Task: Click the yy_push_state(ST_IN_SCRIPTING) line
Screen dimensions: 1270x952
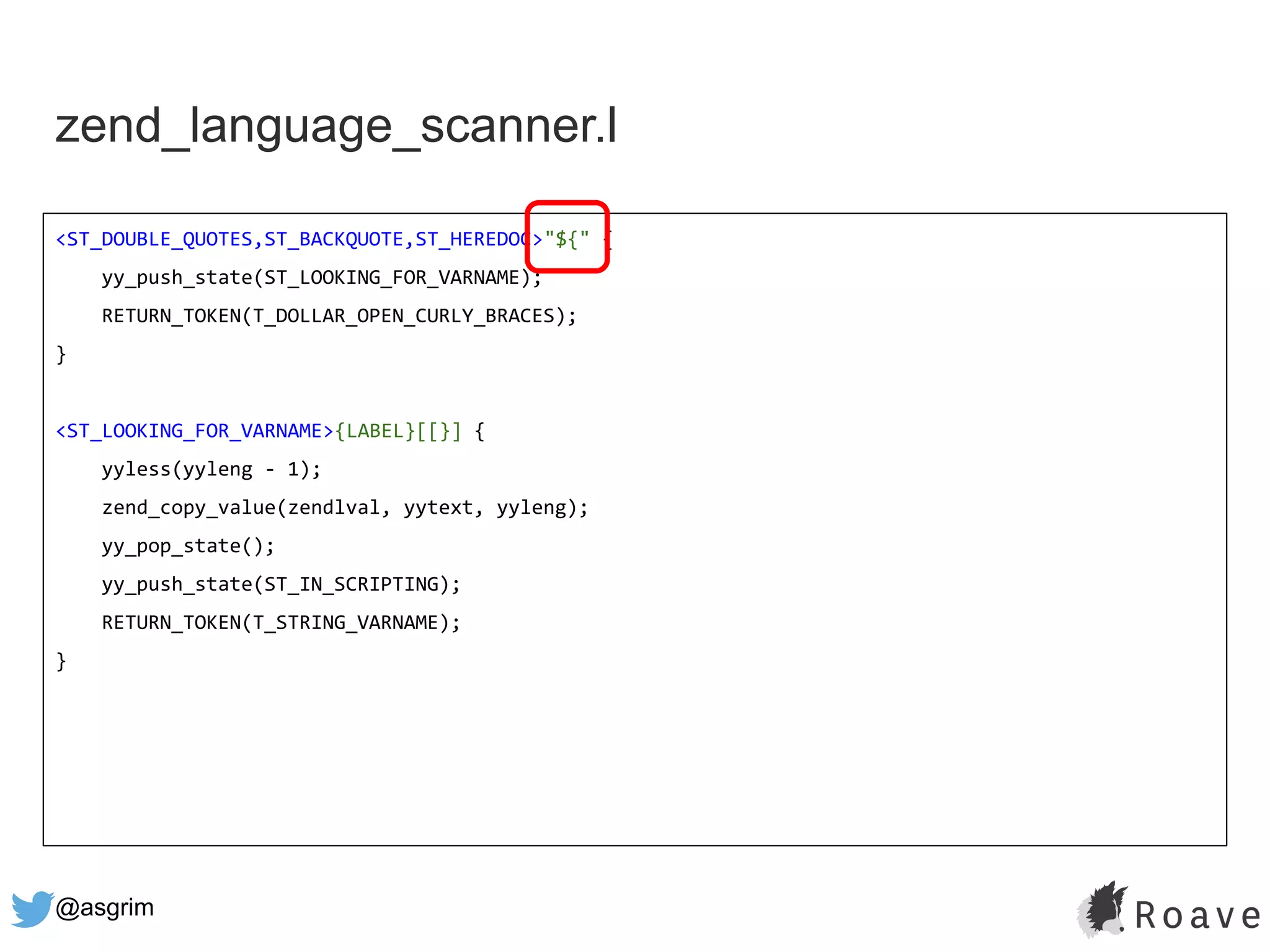Action: pos(281,584)
